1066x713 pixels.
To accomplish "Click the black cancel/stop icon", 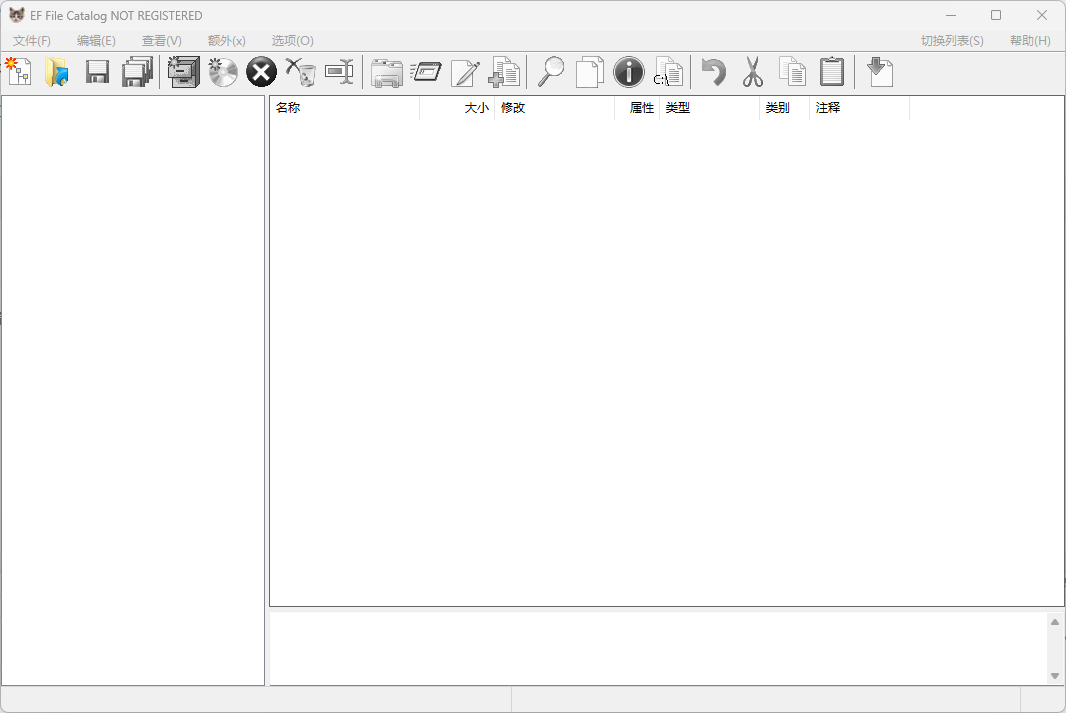I will tap(260, 71).
